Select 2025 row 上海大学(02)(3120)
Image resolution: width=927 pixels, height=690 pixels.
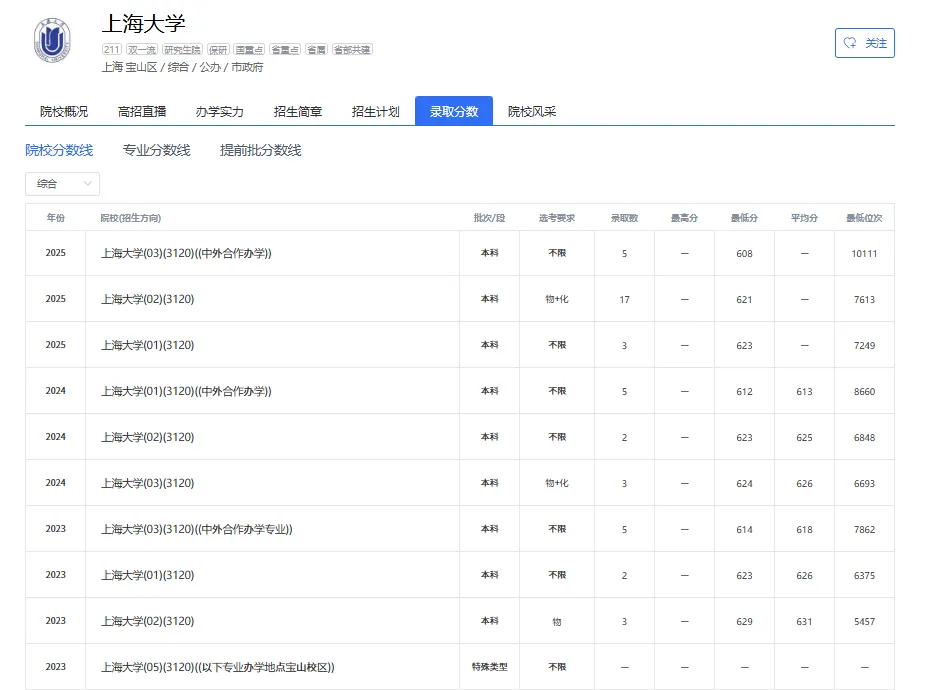click(460, 299)
